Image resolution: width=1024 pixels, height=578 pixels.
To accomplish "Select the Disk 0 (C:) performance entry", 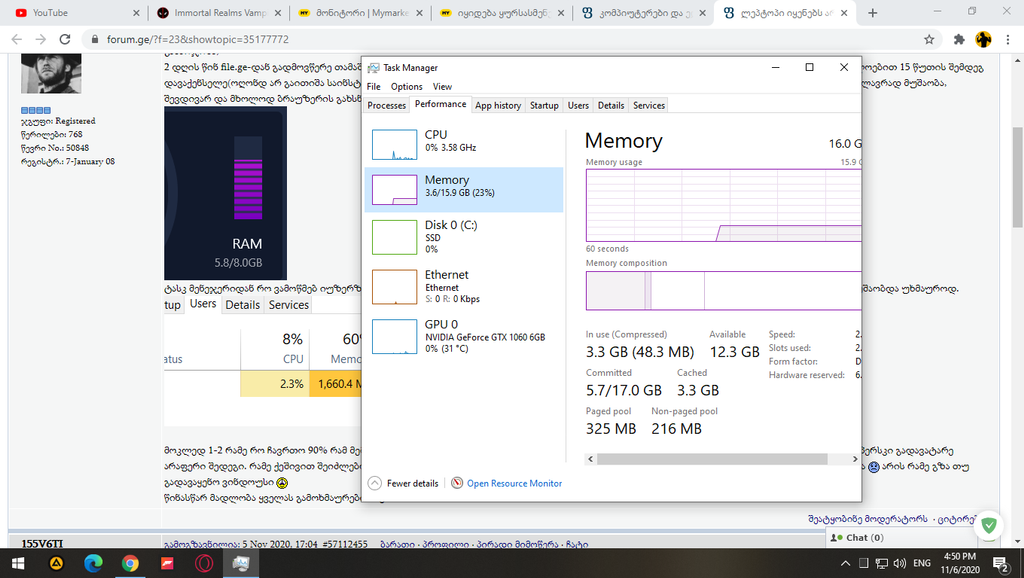I will tap(464, 236).
